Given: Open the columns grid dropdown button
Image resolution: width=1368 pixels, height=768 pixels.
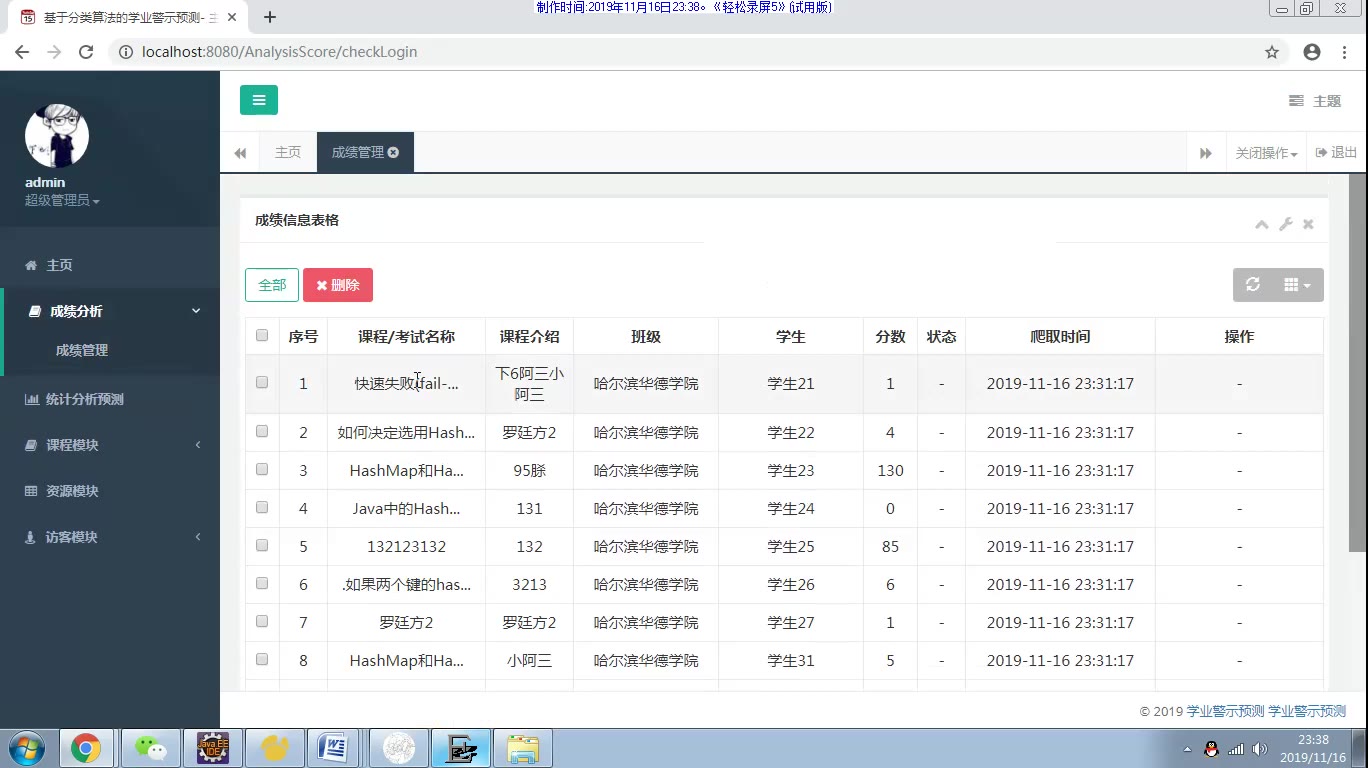Looking at the screenshot, I should point(1297,285).
